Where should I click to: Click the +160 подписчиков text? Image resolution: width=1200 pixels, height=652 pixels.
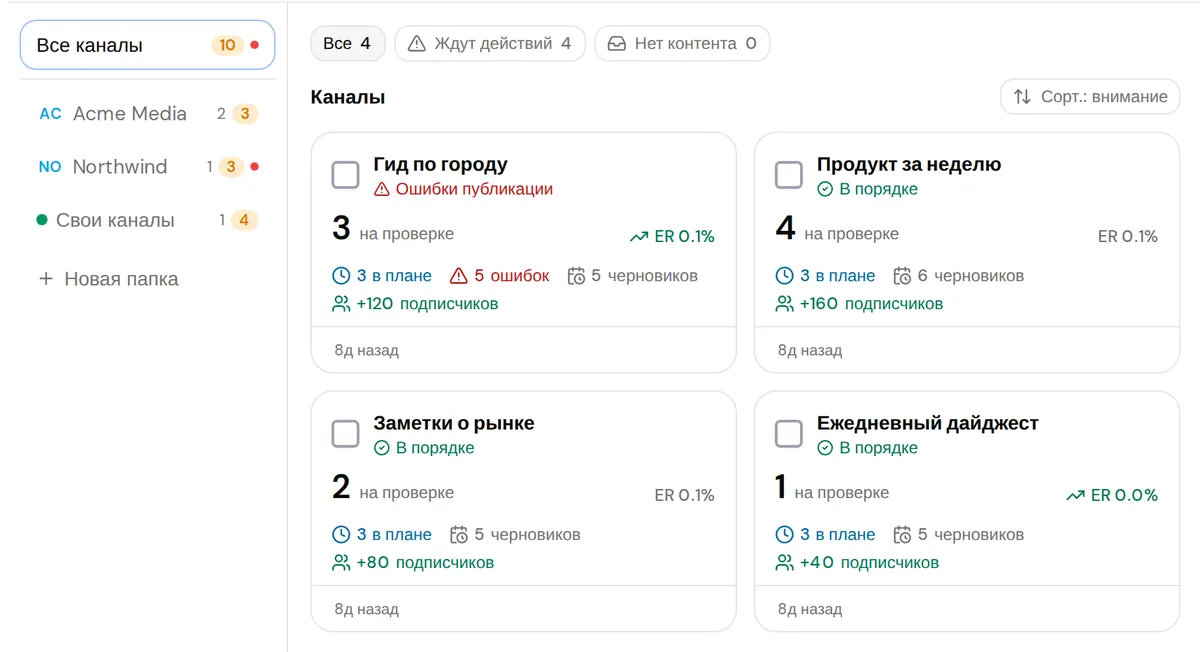871,304
